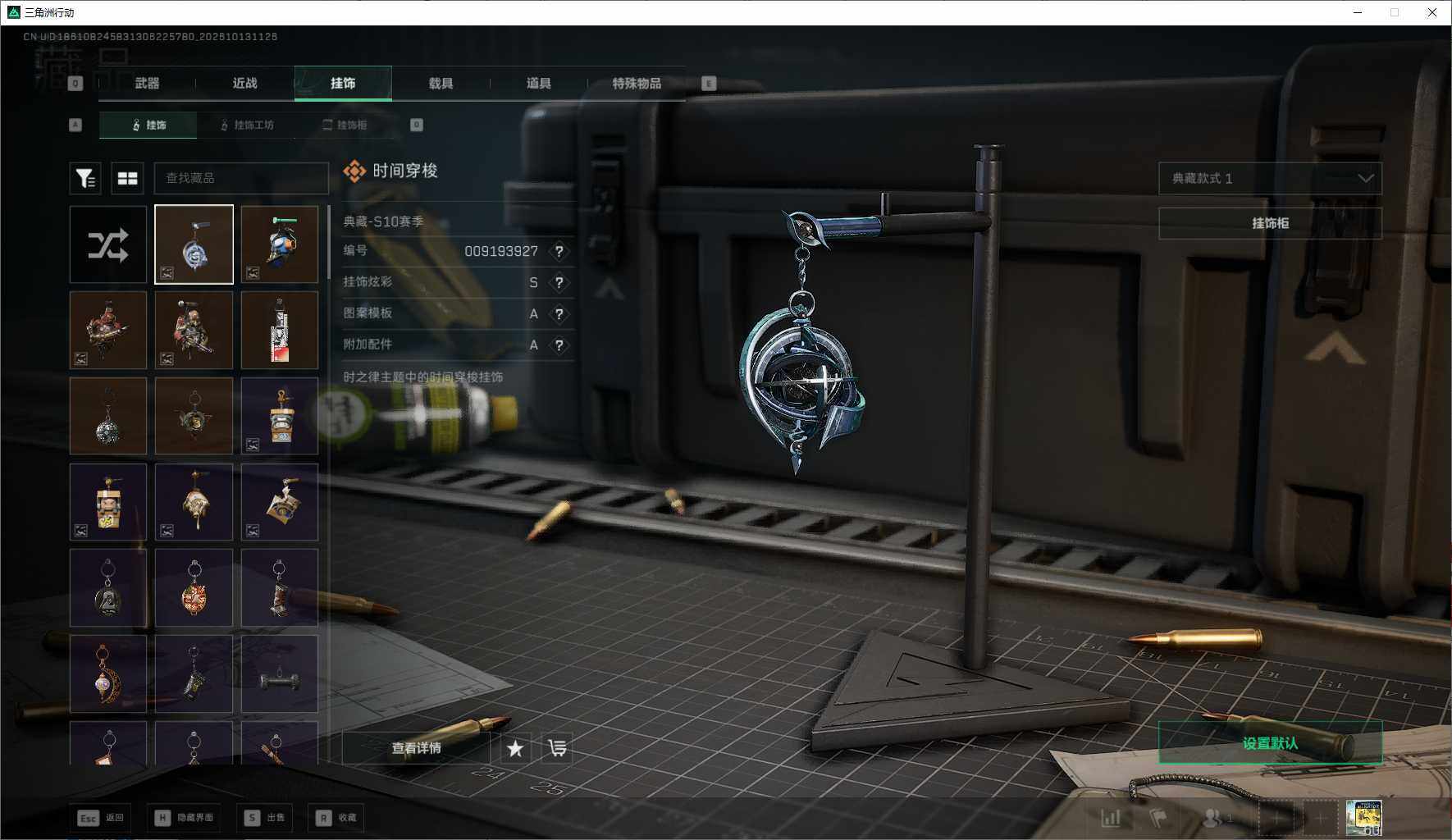Select the blue helmet charm thumbnail
This screenshot has width=1452, height=840.
[280, 244]
